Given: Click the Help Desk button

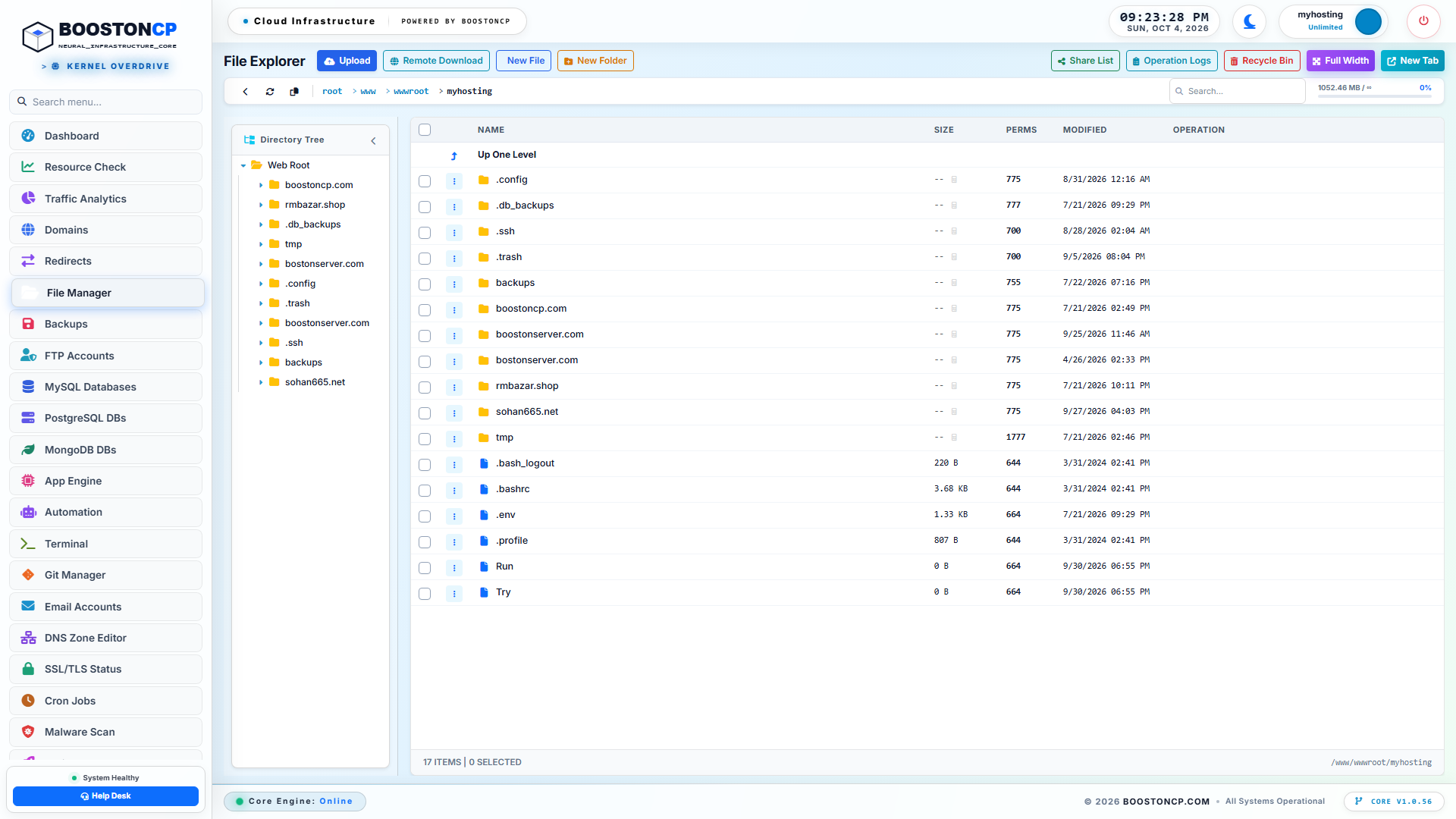Looking at the screenshot, I should point(106,796).
